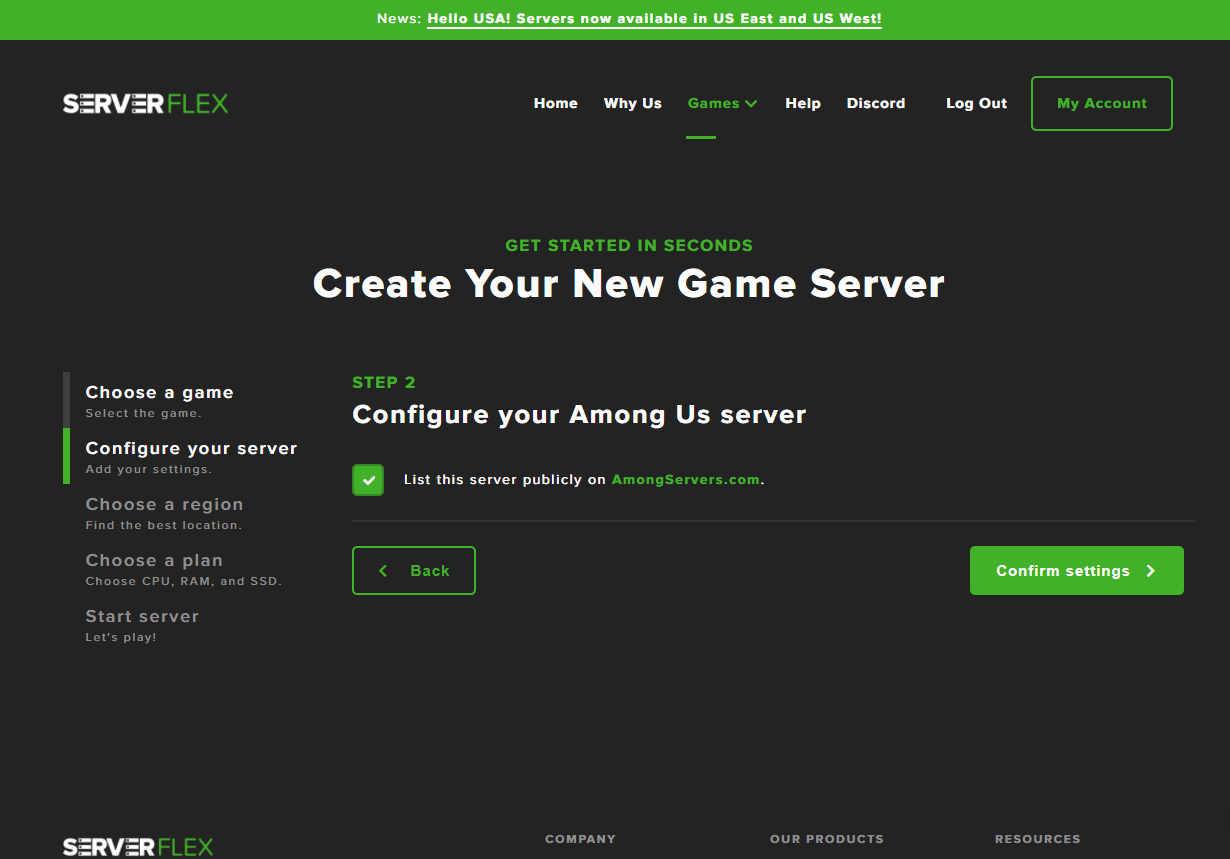This screenshot has width=1230, height=859.
Task: Select Choose a region step
Action: click(164, 512)
